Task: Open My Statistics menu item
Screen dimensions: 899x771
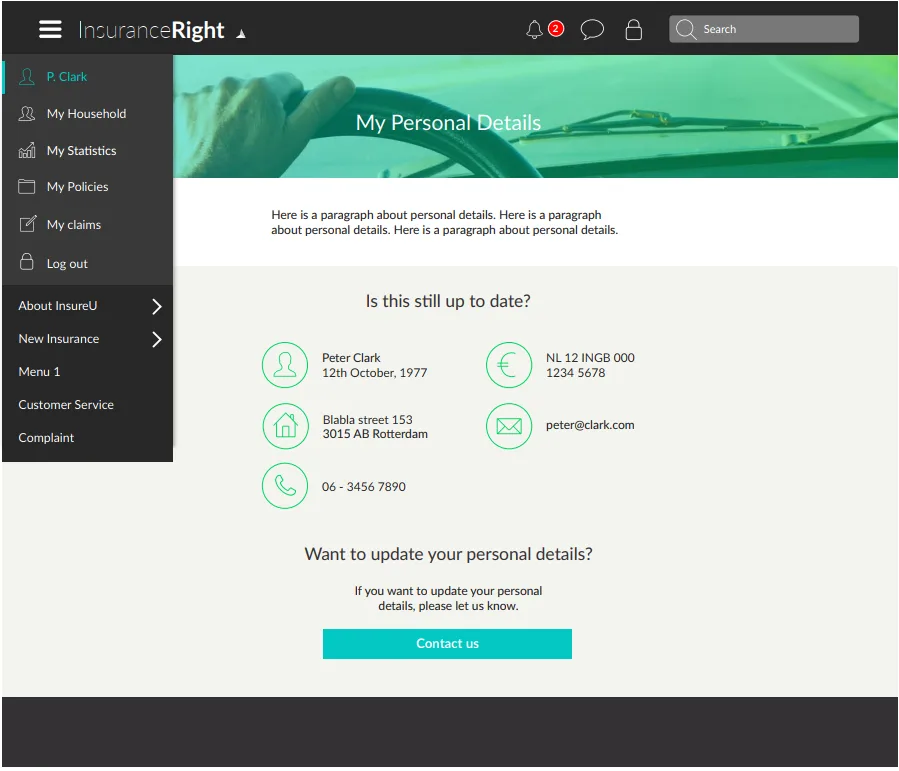Action: click(x=88, y=150)
